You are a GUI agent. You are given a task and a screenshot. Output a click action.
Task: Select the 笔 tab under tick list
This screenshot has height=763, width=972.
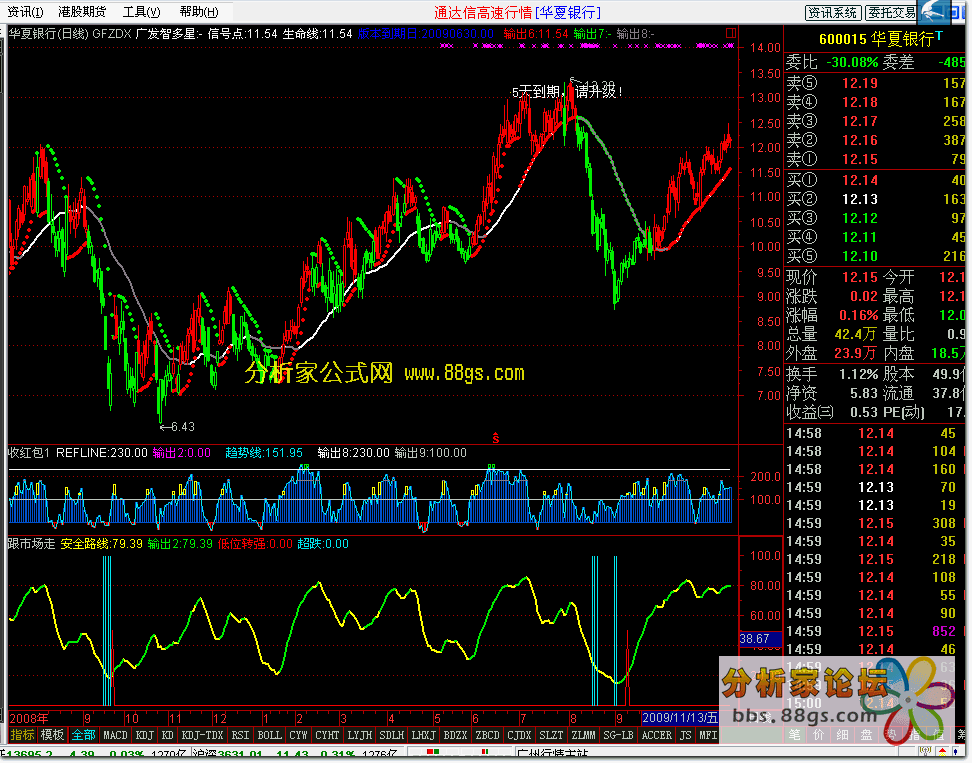[x=795, y=736]
